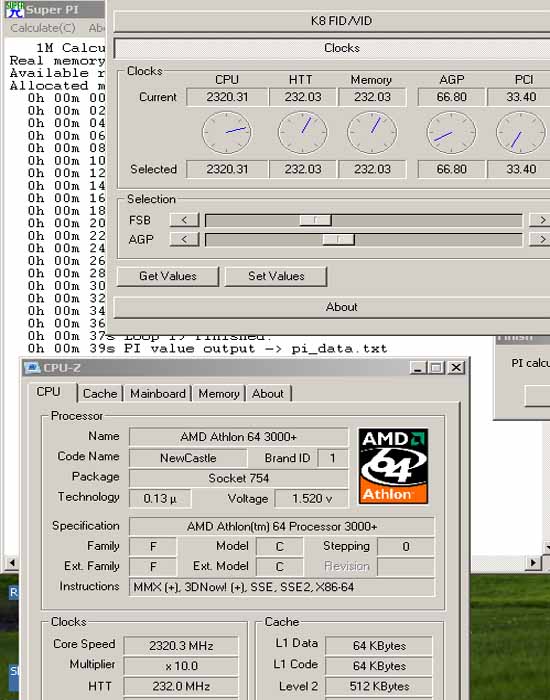Open the Mainboard tab in CPU-Z

[158, 393]
